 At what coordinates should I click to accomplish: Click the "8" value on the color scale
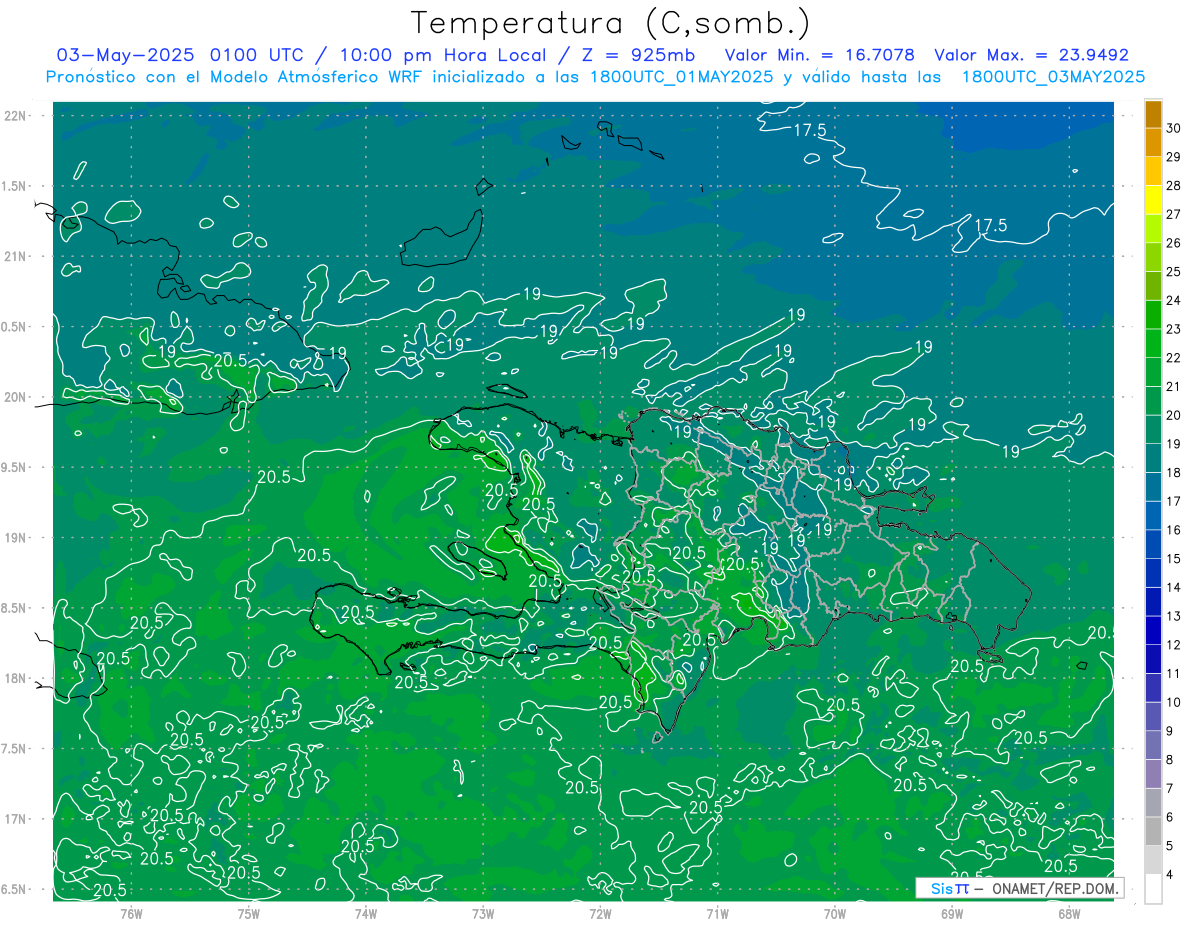1170,760
